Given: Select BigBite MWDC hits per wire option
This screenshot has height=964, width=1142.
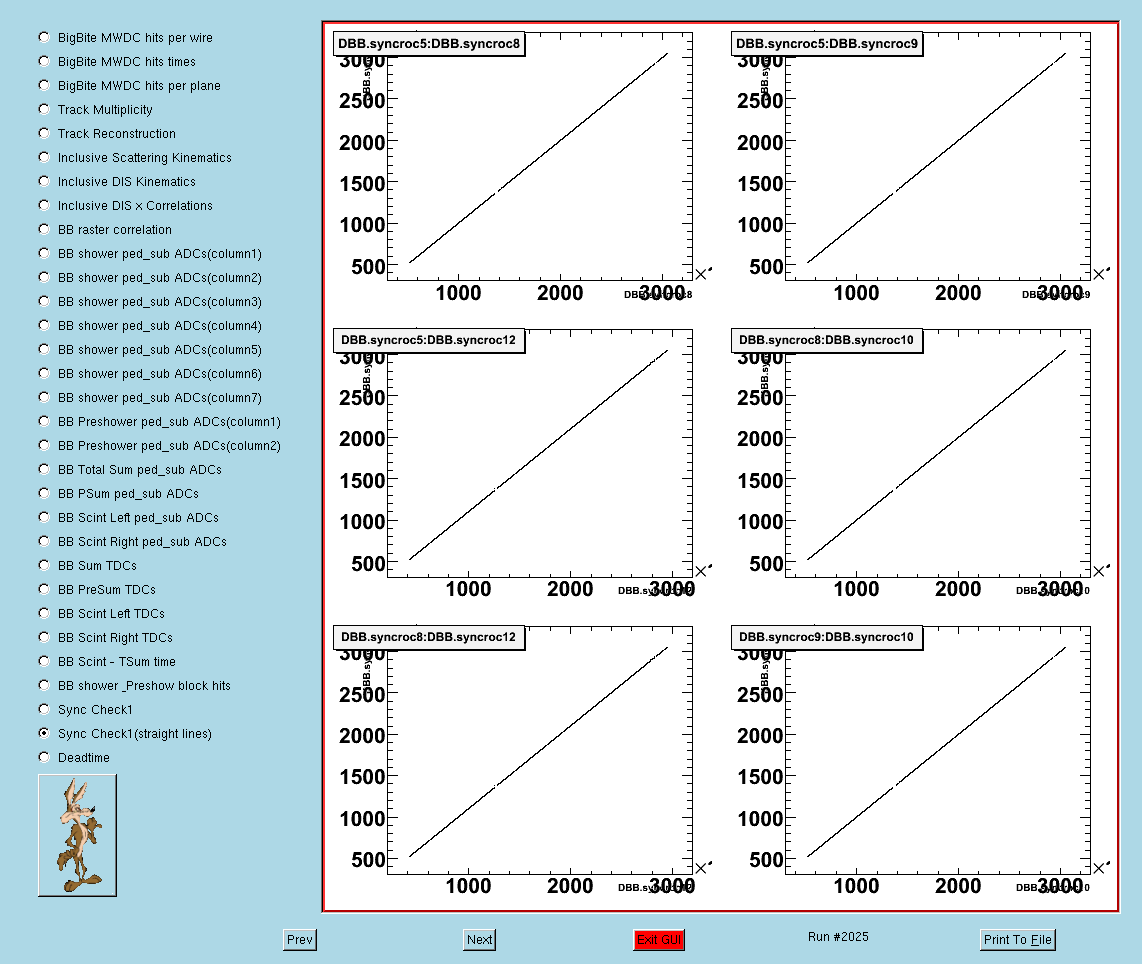Looking at the screenshot, I should (44, 37).
